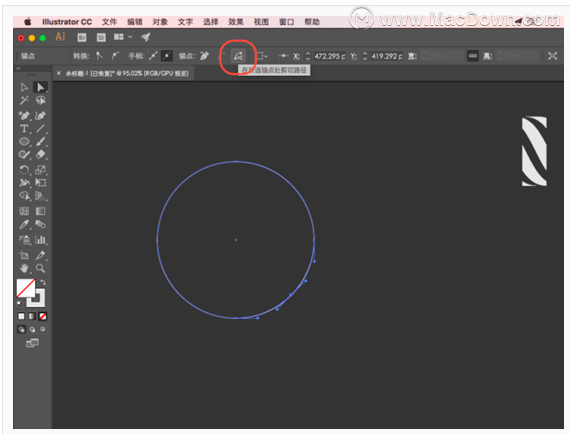The width and height of the screenshot is (570, 434).
Task: Enable Draw Behind mode
Action: pyautogui.click(x=32, y=329)
